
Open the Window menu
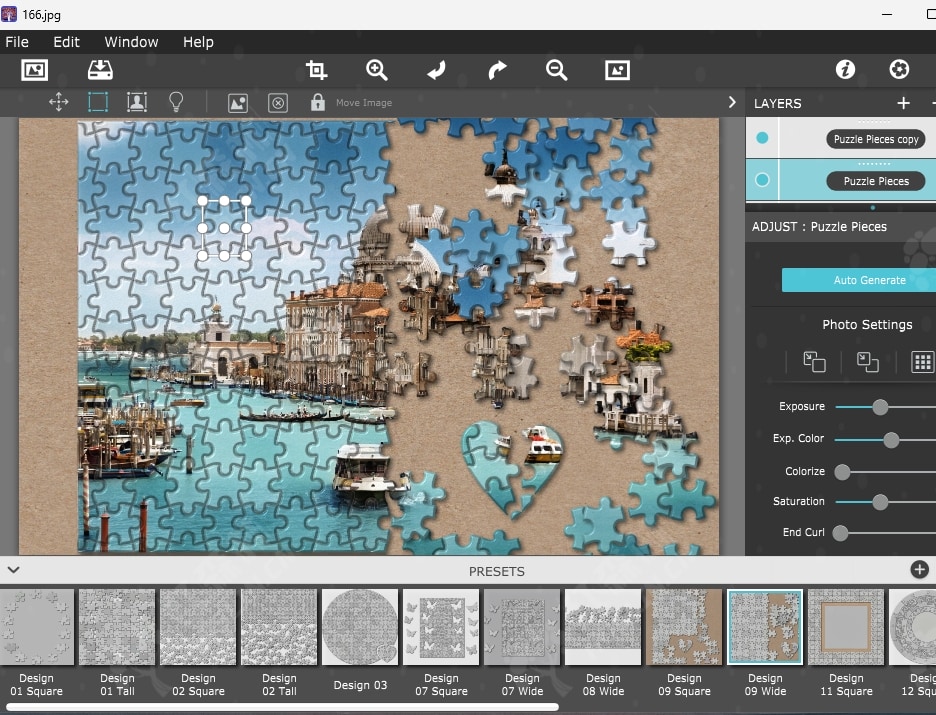[131, 42]
